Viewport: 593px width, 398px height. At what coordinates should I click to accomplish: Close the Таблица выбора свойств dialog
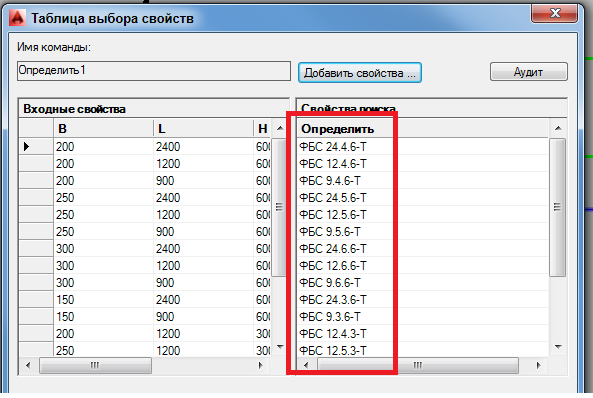click(x=554, y=13)
